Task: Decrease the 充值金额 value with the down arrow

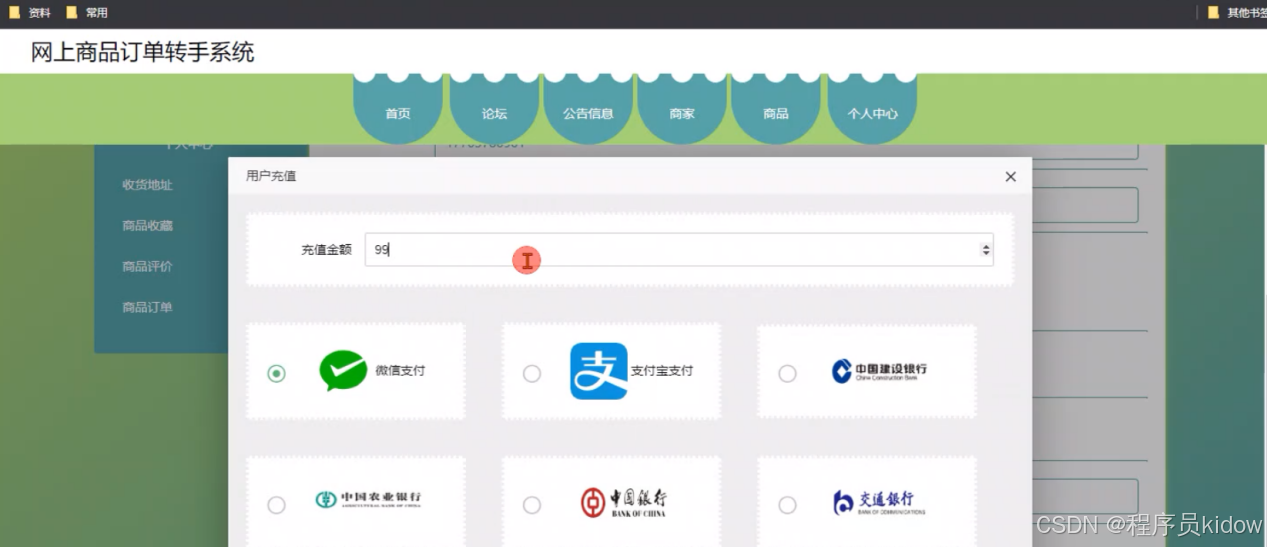Action: click(x=986, y=254)
